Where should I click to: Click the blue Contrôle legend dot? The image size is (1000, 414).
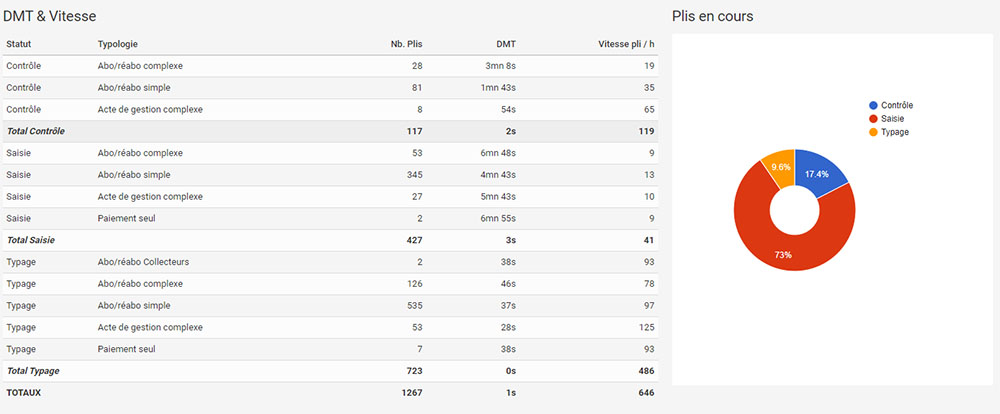coord(874,105)
